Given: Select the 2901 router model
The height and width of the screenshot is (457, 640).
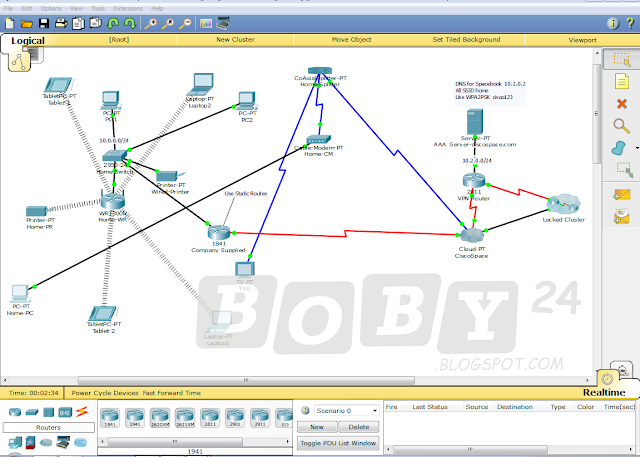Looking at the screenshot, I should [235, 418].
